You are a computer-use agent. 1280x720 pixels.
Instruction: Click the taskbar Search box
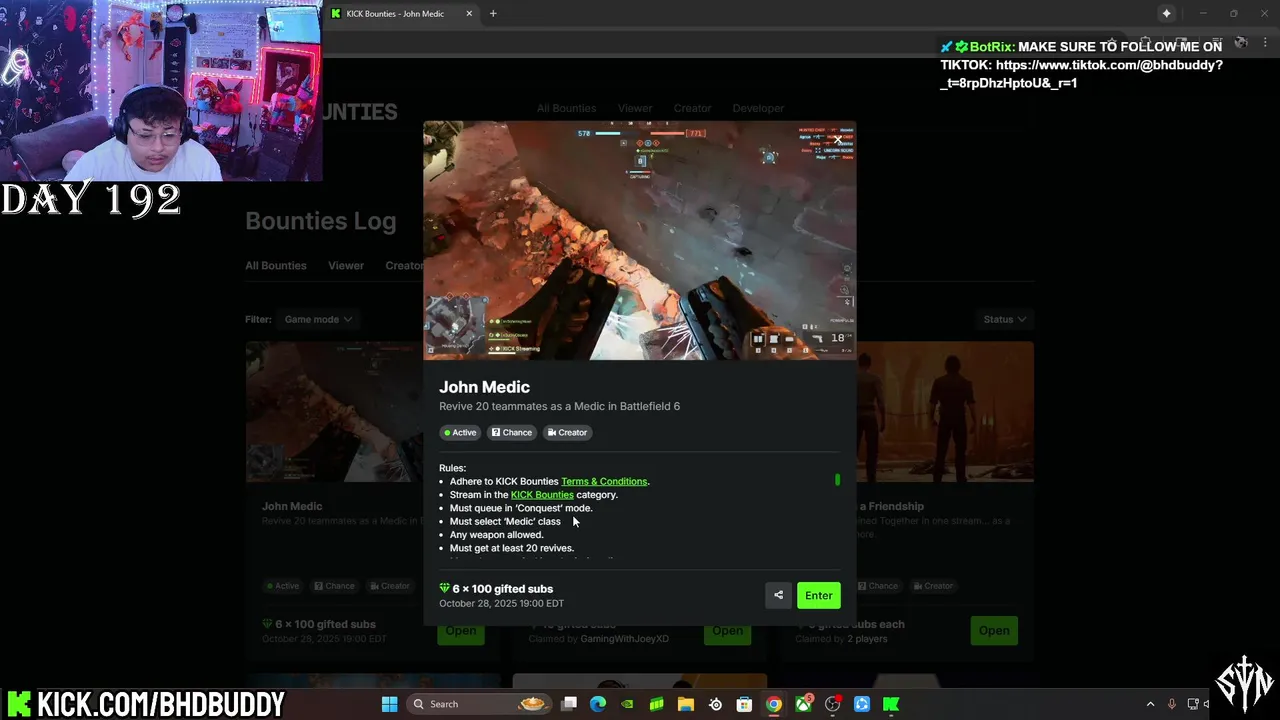coord(478,704)
